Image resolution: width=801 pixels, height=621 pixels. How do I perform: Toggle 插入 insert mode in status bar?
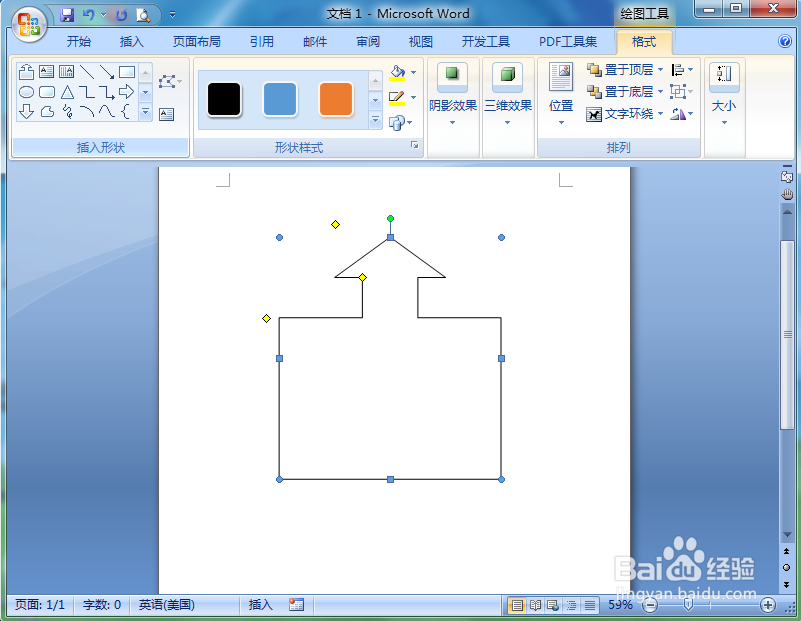tap(261, 605)
